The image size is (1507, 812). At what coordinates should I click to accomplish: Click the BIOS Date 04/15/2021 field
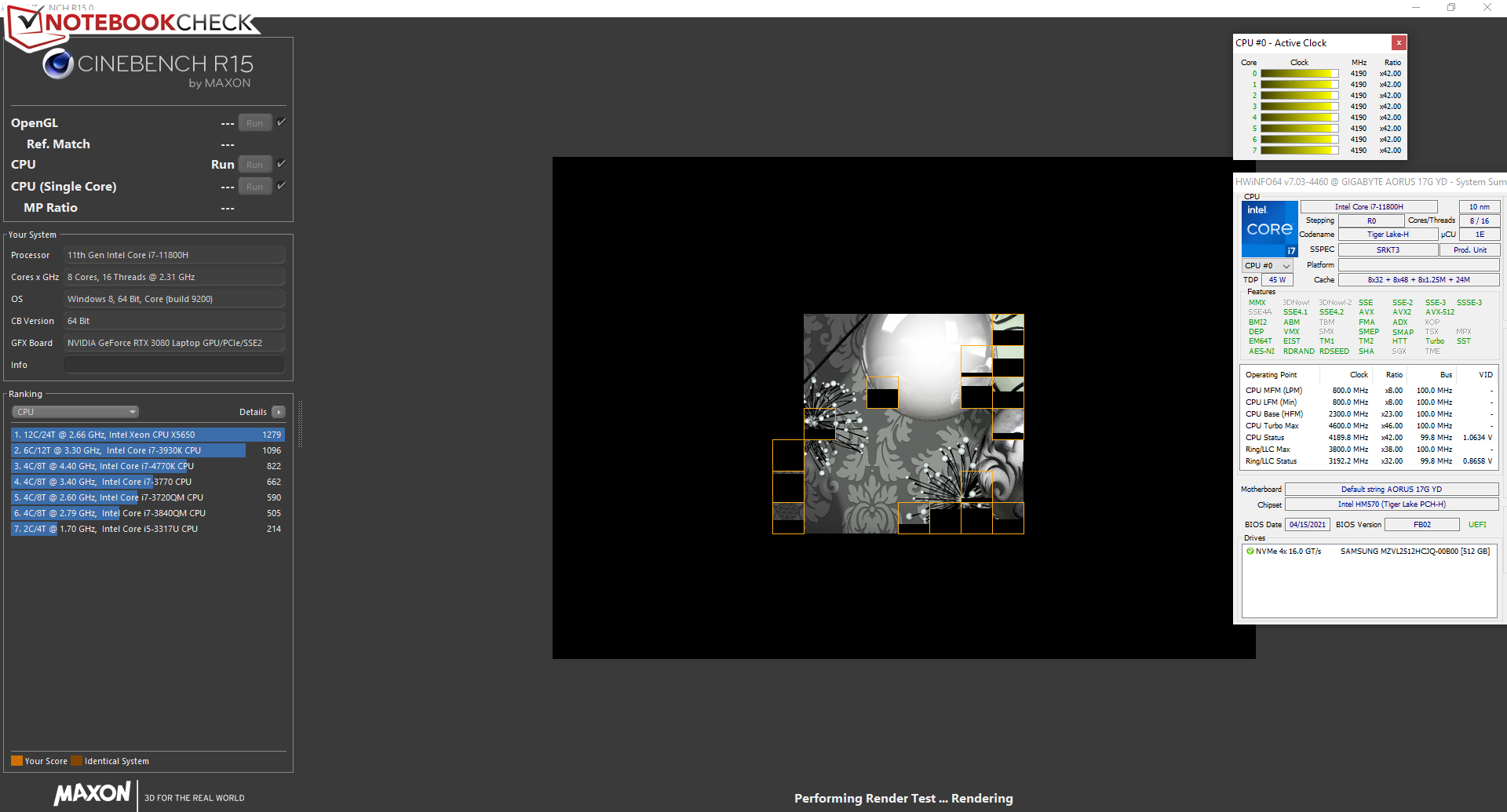pyautogui.click(x=1307, y=525)
